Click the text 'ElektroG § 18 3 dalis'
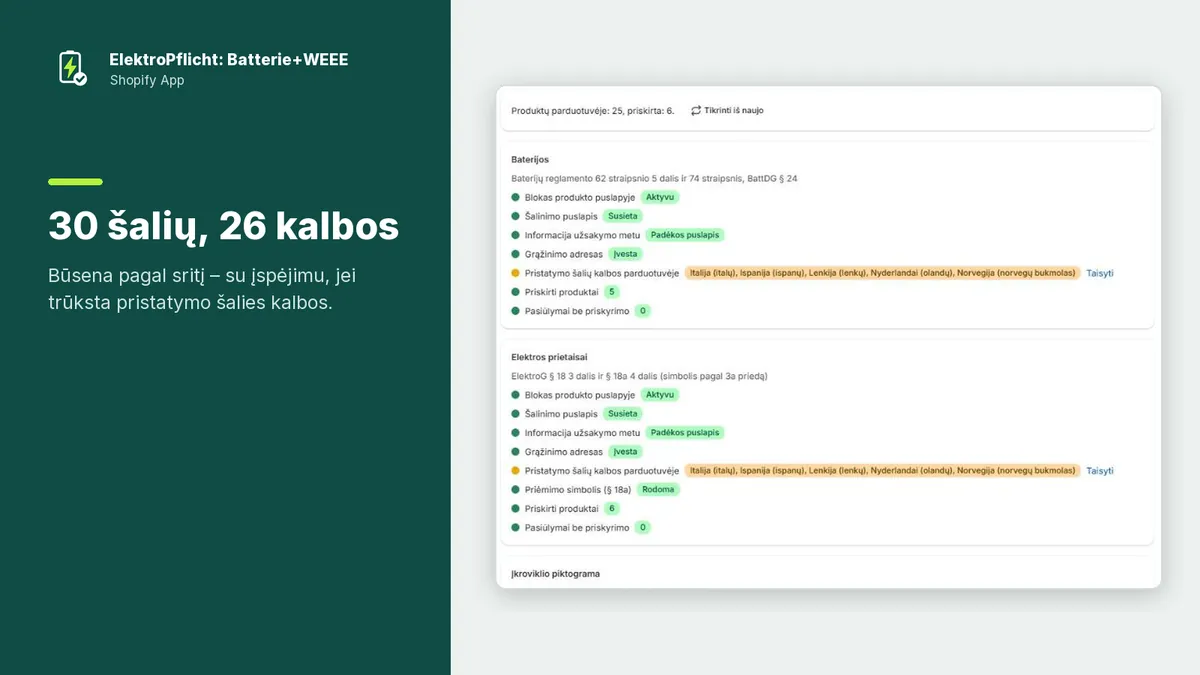Screen dimensions: 1200x675 click(x=551, y=376)
